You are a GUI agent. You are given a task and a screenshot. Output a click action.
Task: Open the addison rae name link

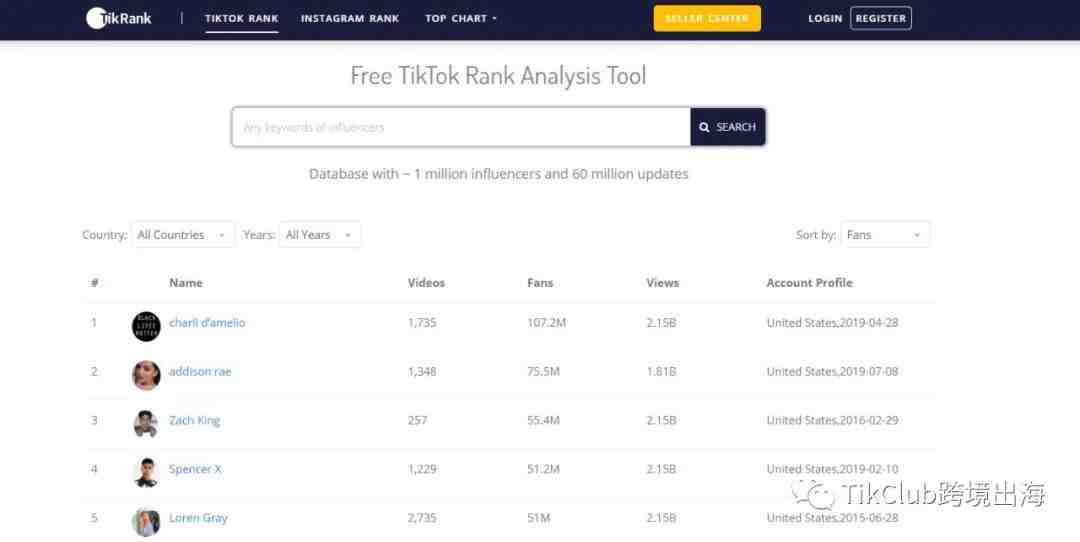coord(200,371)
